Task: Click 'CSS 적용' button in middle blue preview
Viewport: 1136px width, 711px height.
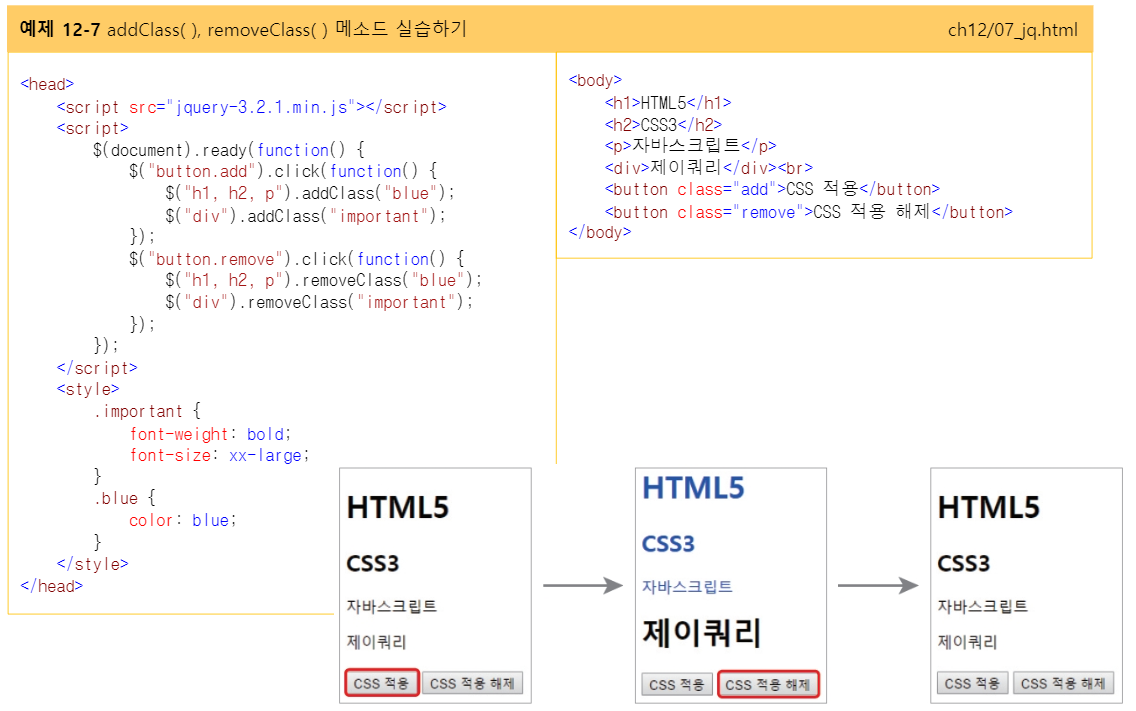Action: tap(677, 685)
